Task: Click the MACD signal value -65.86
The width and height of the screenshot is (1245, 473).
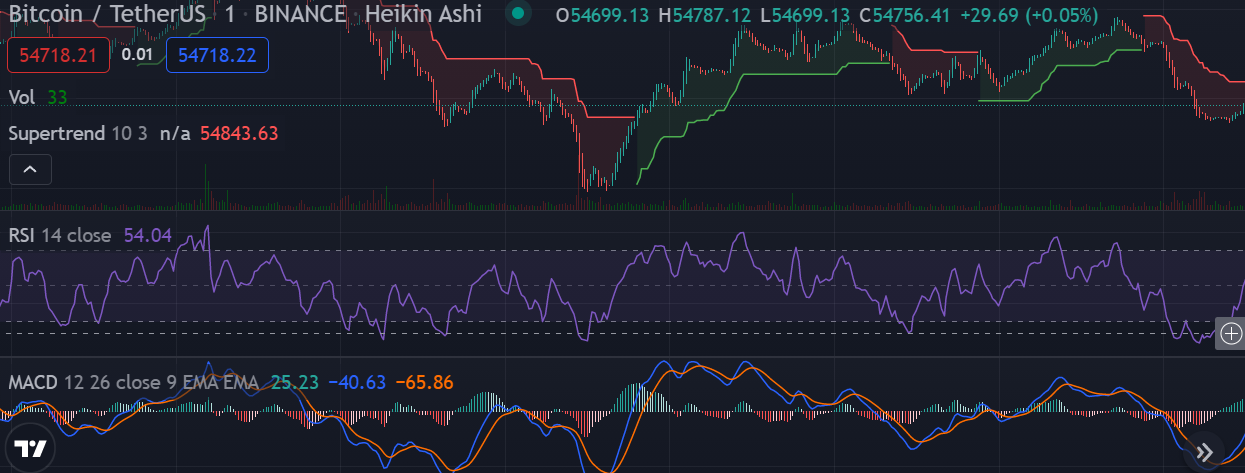Action: pos(424,382)
